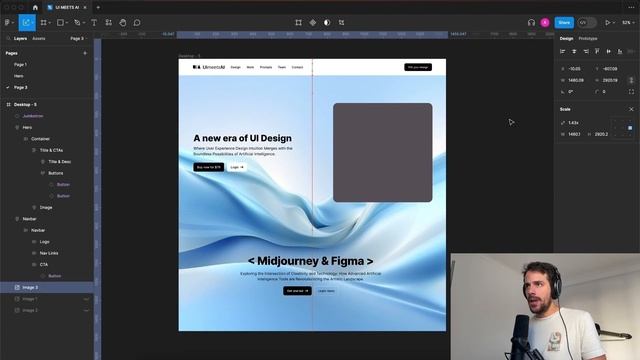Open shape tools dropdown arrow
Viewport: 640px width, 360px height.
coord(67,23)
